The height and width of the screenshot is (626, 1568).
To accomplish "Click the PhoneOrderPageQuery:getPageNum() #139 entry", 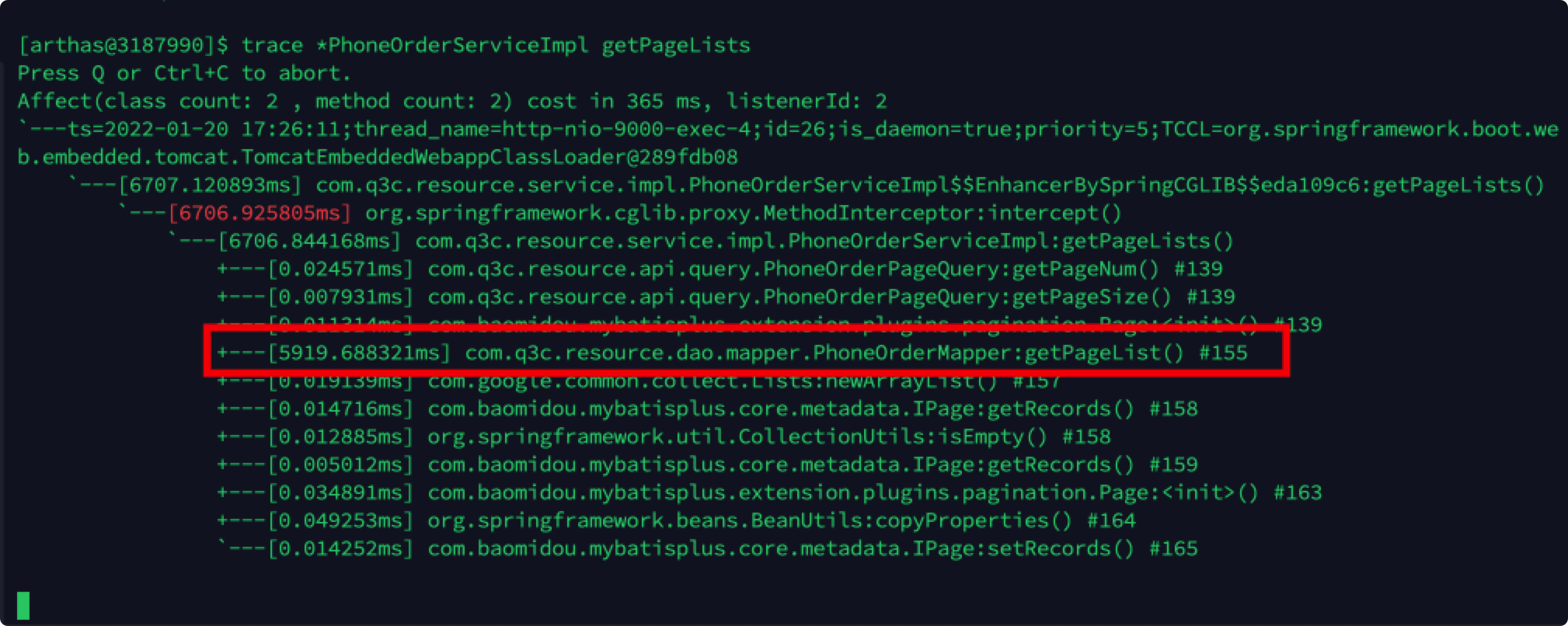I will pos(824,269).
